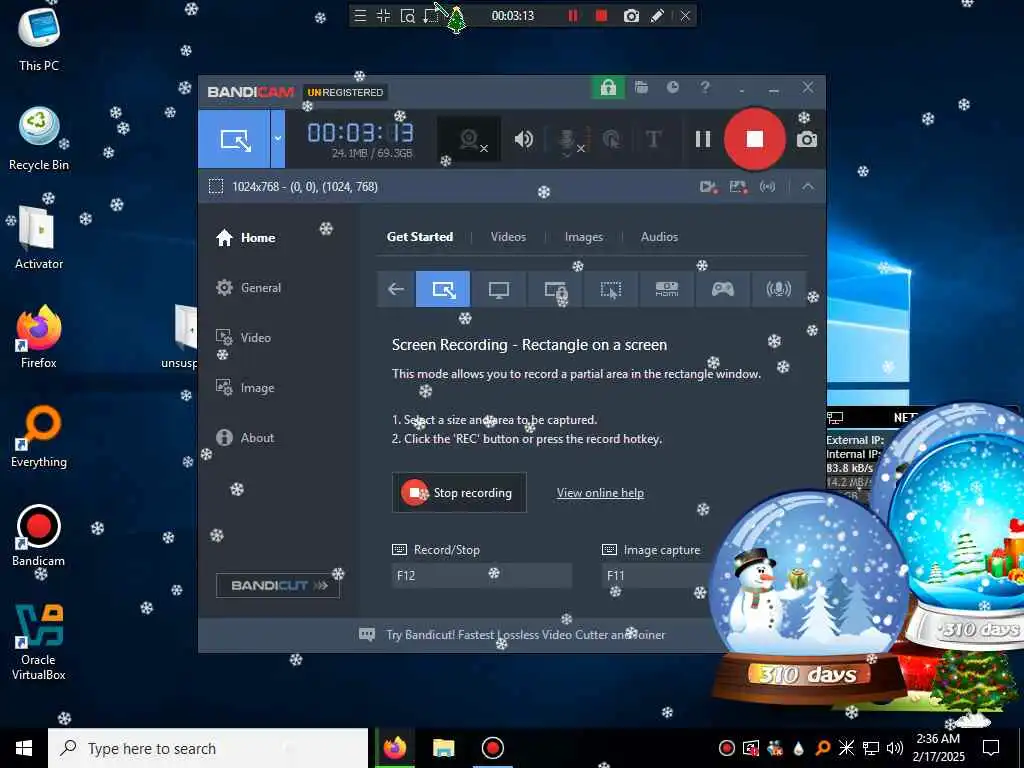
Task: Open Oracle VirtualBox desktop shortcut
Action: 39,642
